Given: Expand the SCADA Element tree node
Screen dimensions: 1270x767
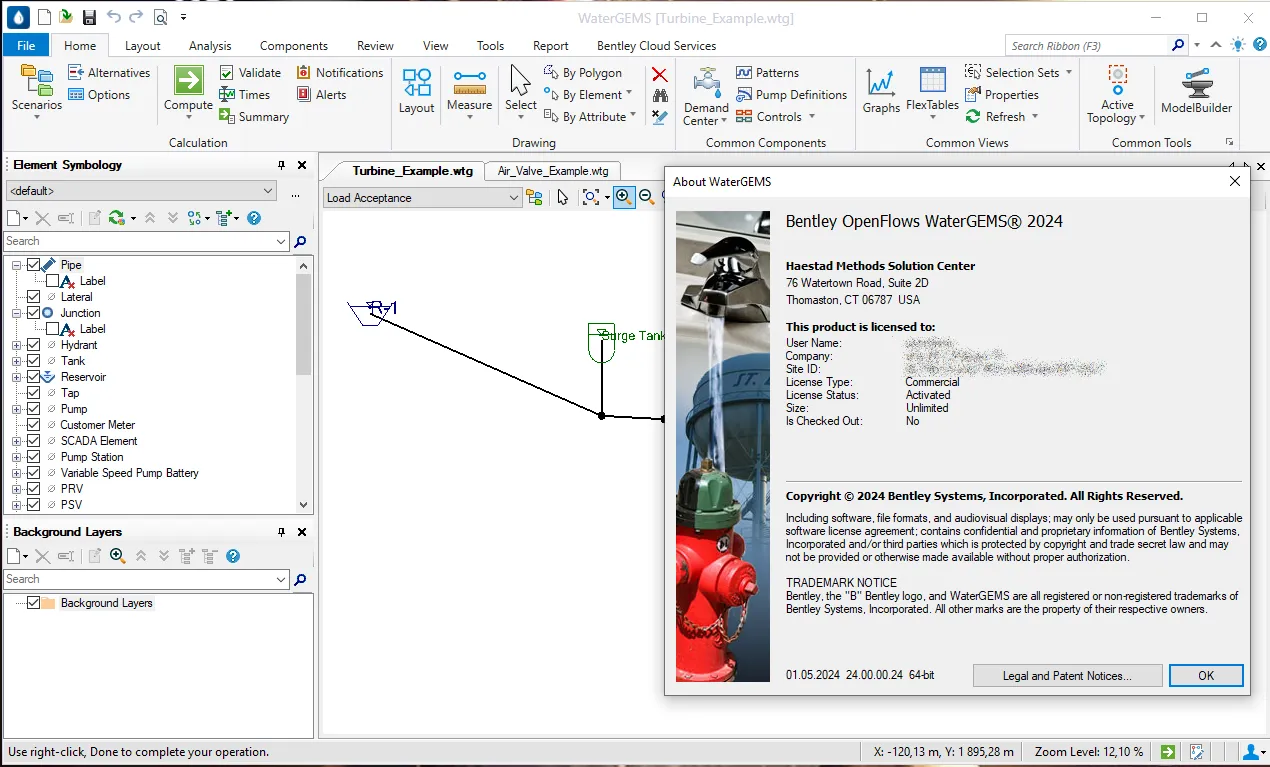Looking at the screenshot, I should tap(17, 441).
